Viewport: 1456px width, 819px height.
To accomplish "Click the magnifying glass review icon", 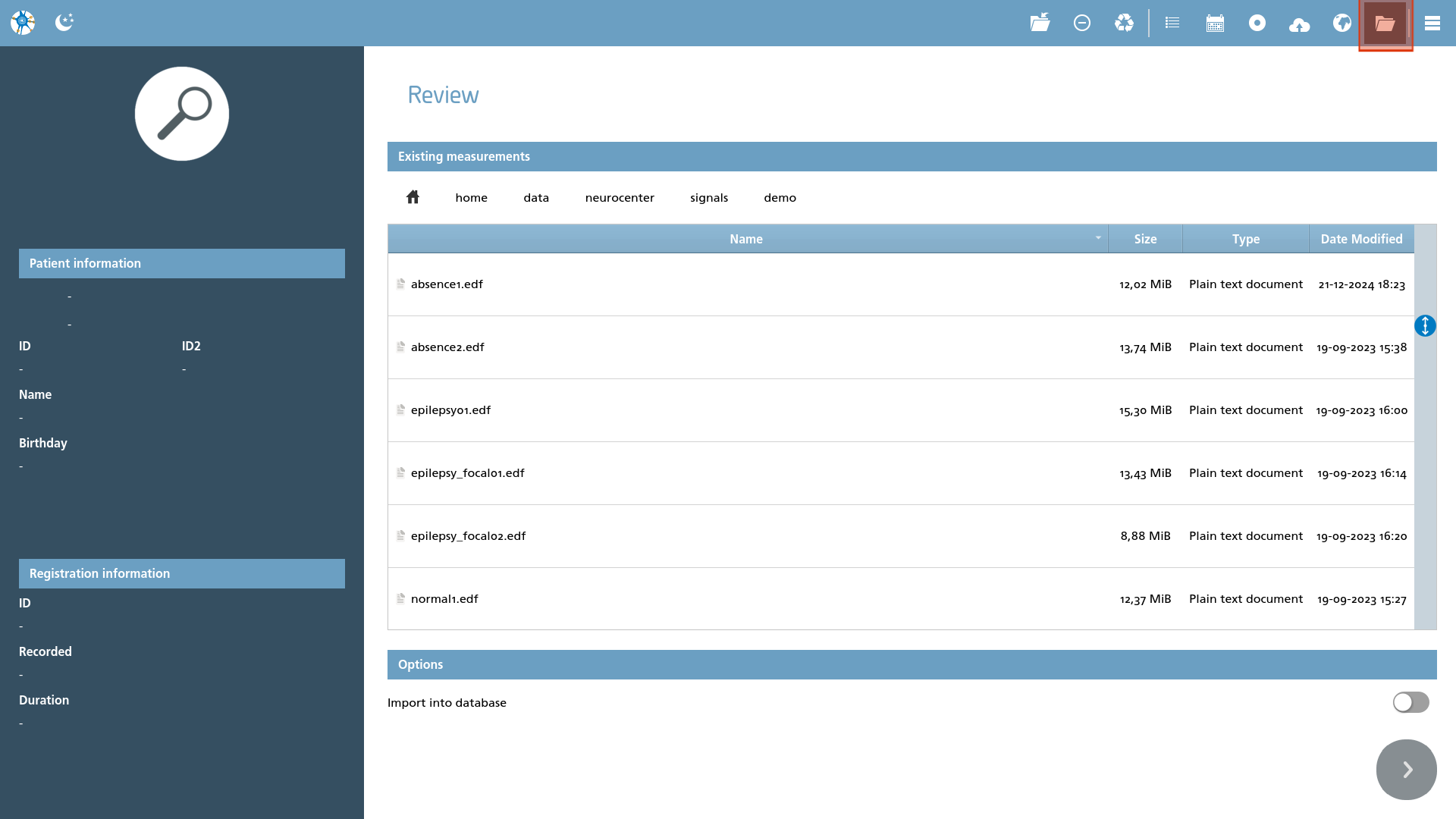I will (x=182, y=114).
